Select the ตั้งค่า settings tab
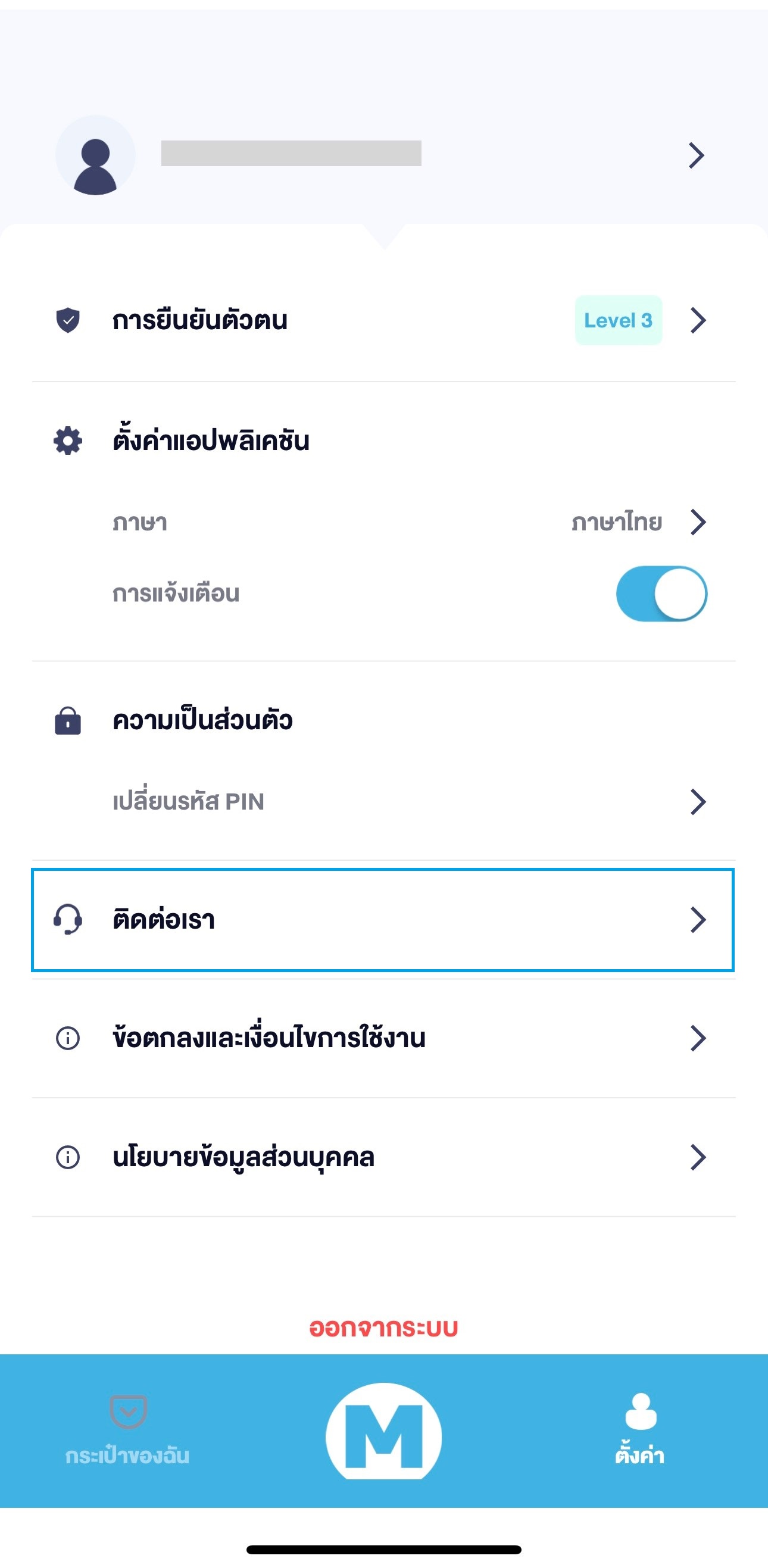Screen dimensions: 768x1568 (639, 1428)
